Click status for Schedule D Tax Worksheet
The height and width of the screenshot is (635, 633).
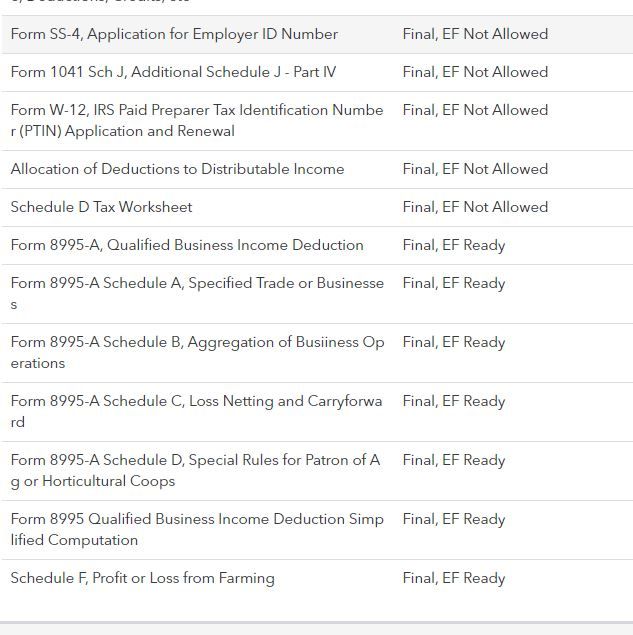(475, 207)
